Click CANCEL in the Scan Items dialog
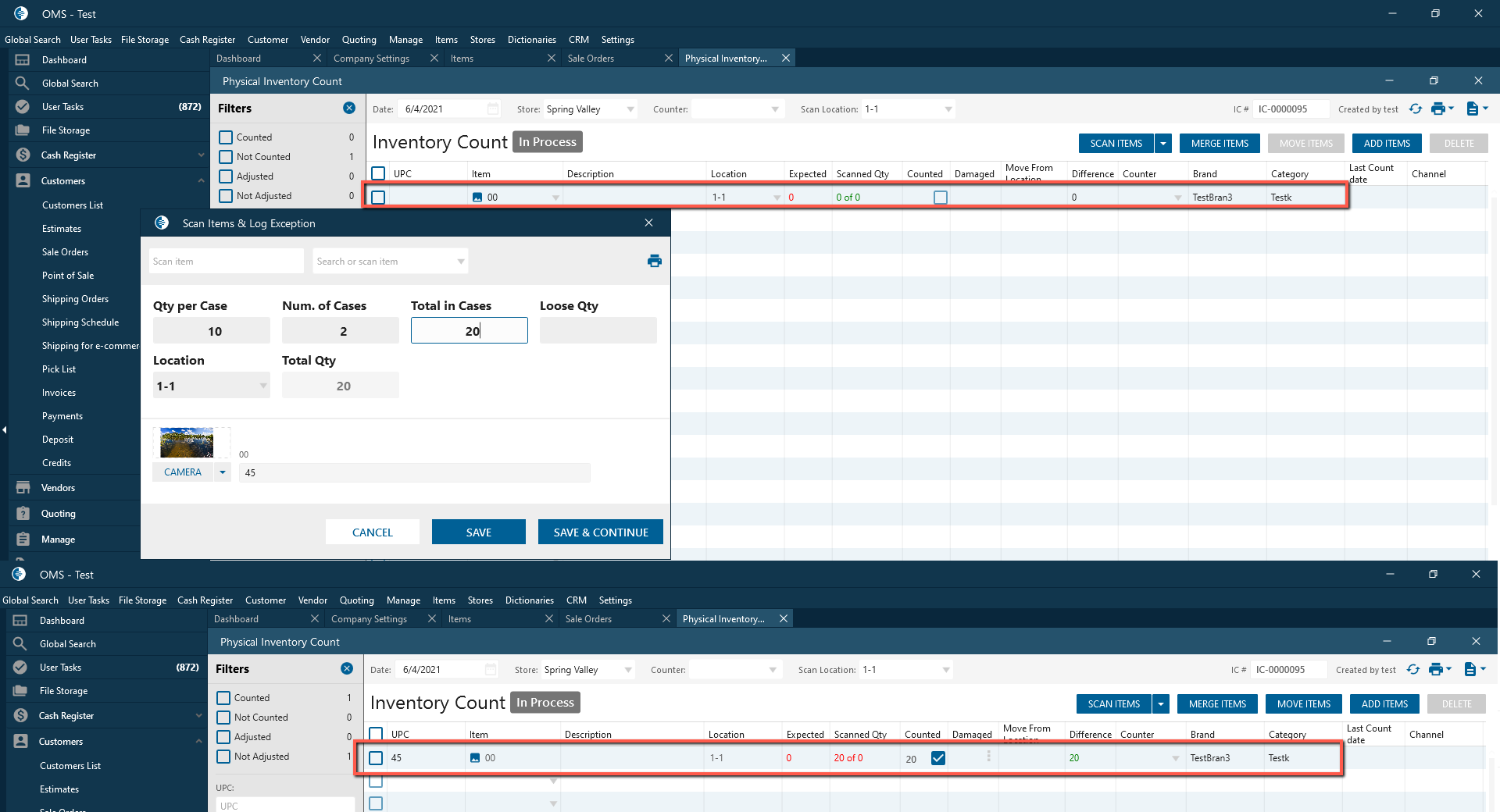This screenshot has height=812, width=1500. (373, 532)
